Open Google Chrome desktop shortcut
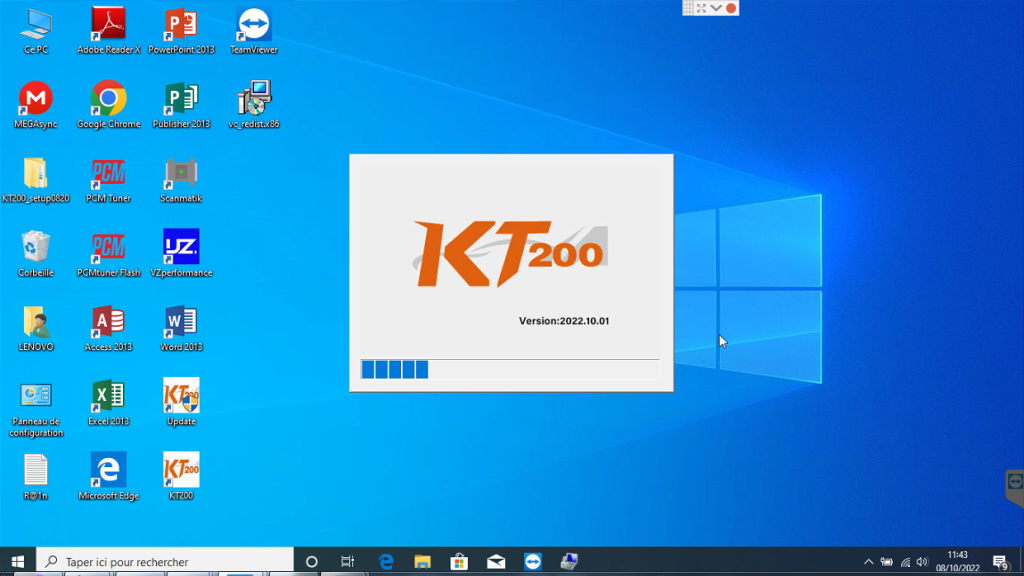The image size is (1024, 576). coord(108,104)
